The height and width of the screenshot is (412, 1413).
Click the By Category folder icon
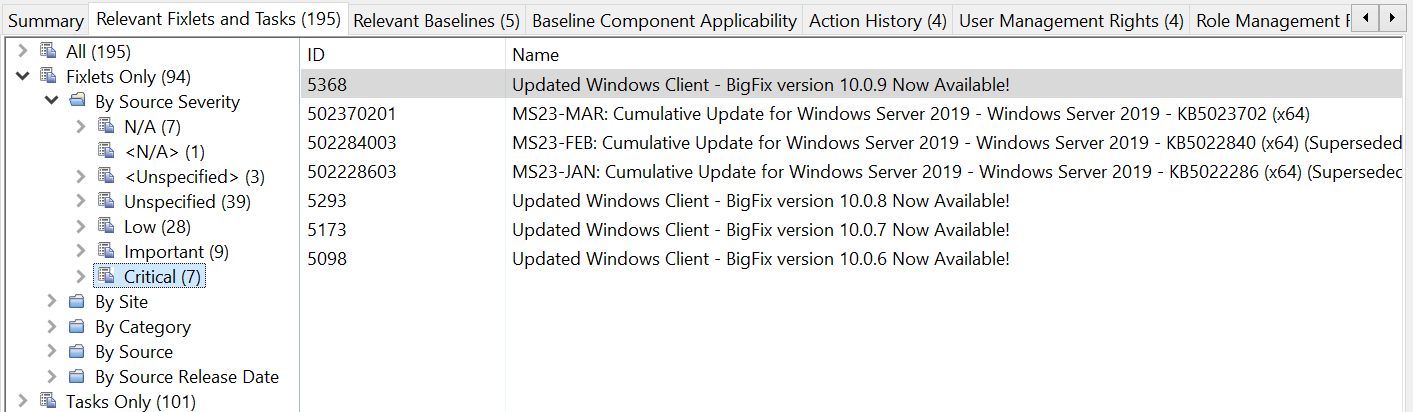(x=76, y=327)
